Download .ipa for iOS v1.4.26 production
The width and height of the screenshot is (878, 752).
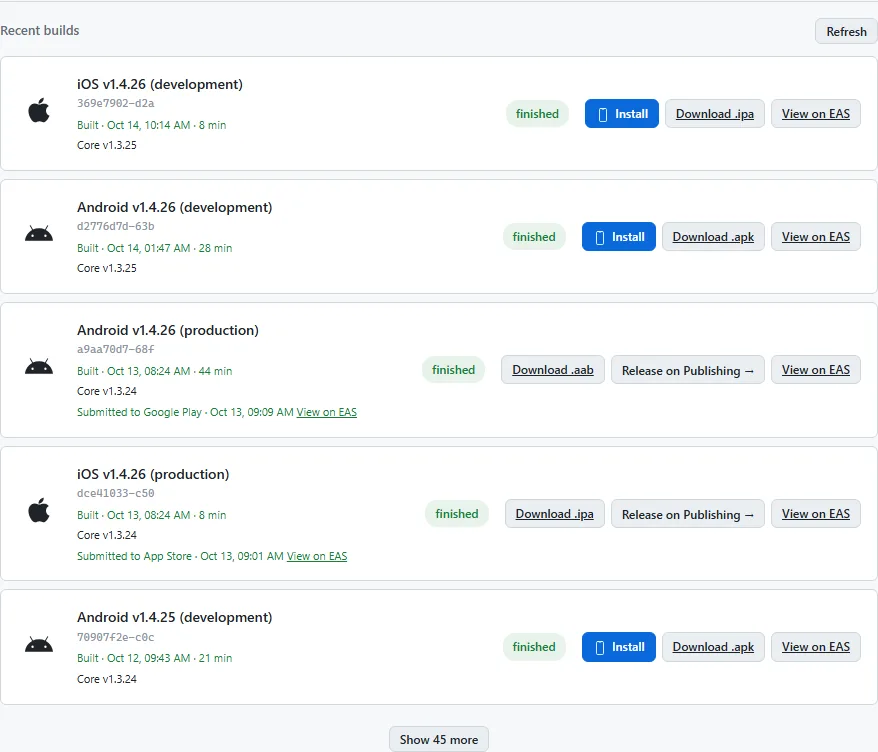click(554, 514)
